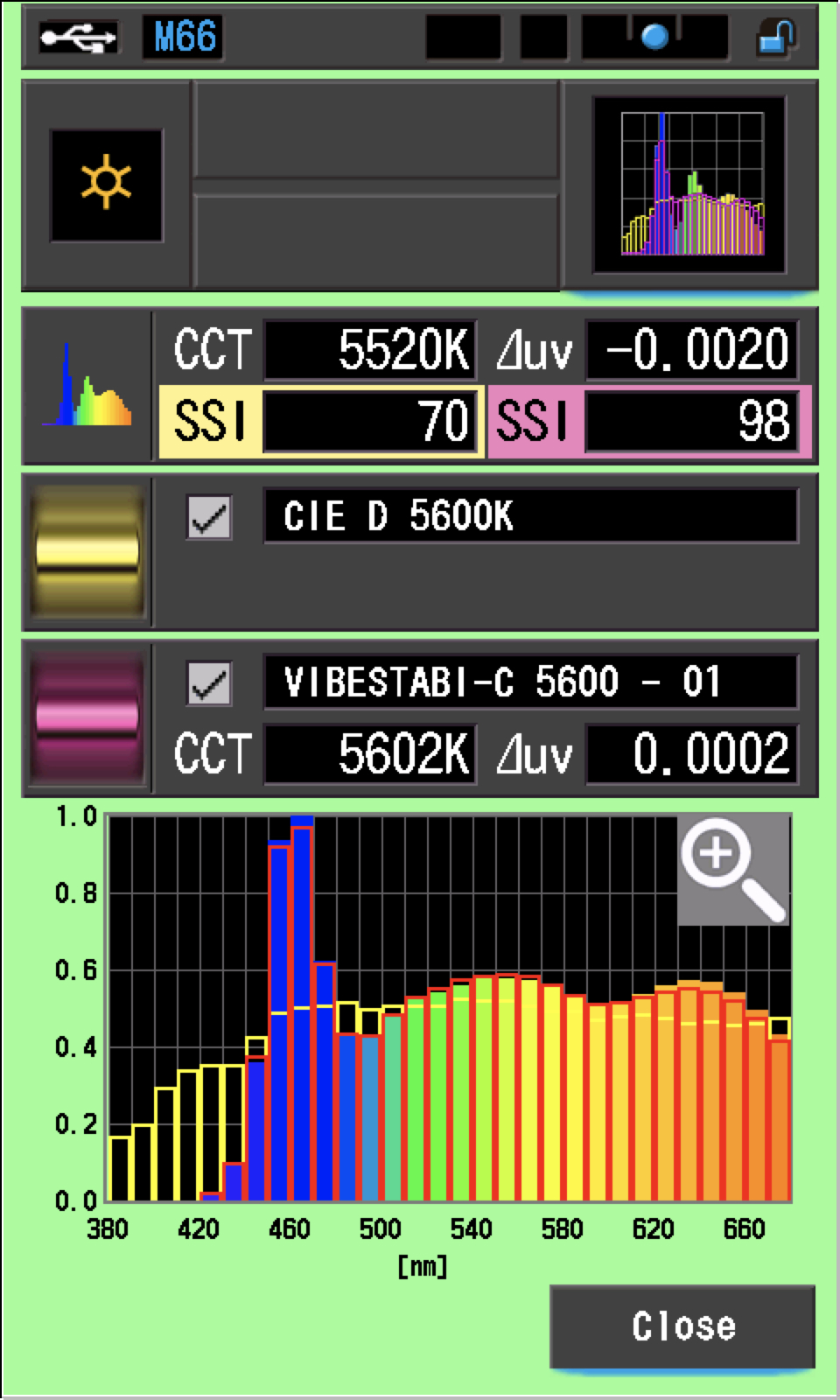Screen dimensions: 840x1400
Task: Click the pink SSI value 98
Action: pyautogui.click(x=691, y=422)
